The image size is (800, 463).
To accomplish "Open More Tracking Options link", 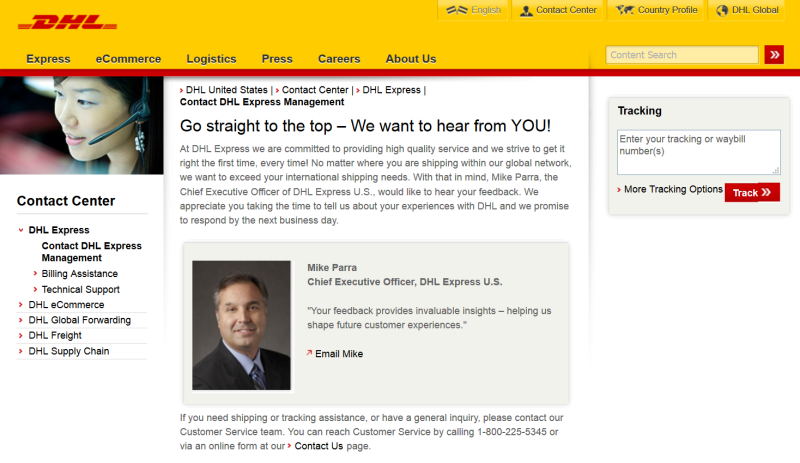I will click(x=672, y=189).
